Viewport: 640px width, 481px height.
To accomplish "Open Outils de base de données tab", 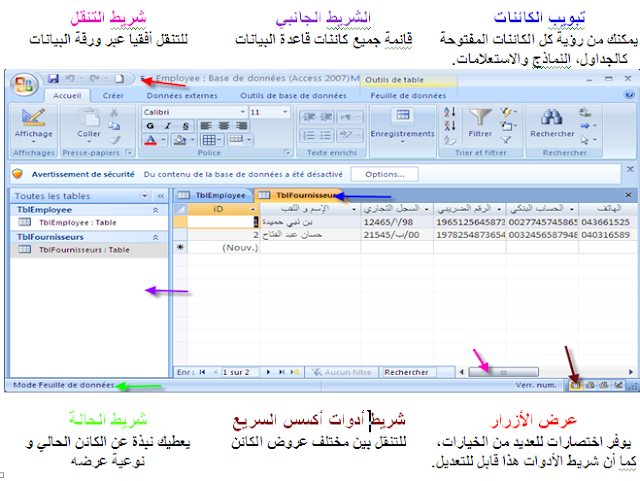I will click(293, 96).
